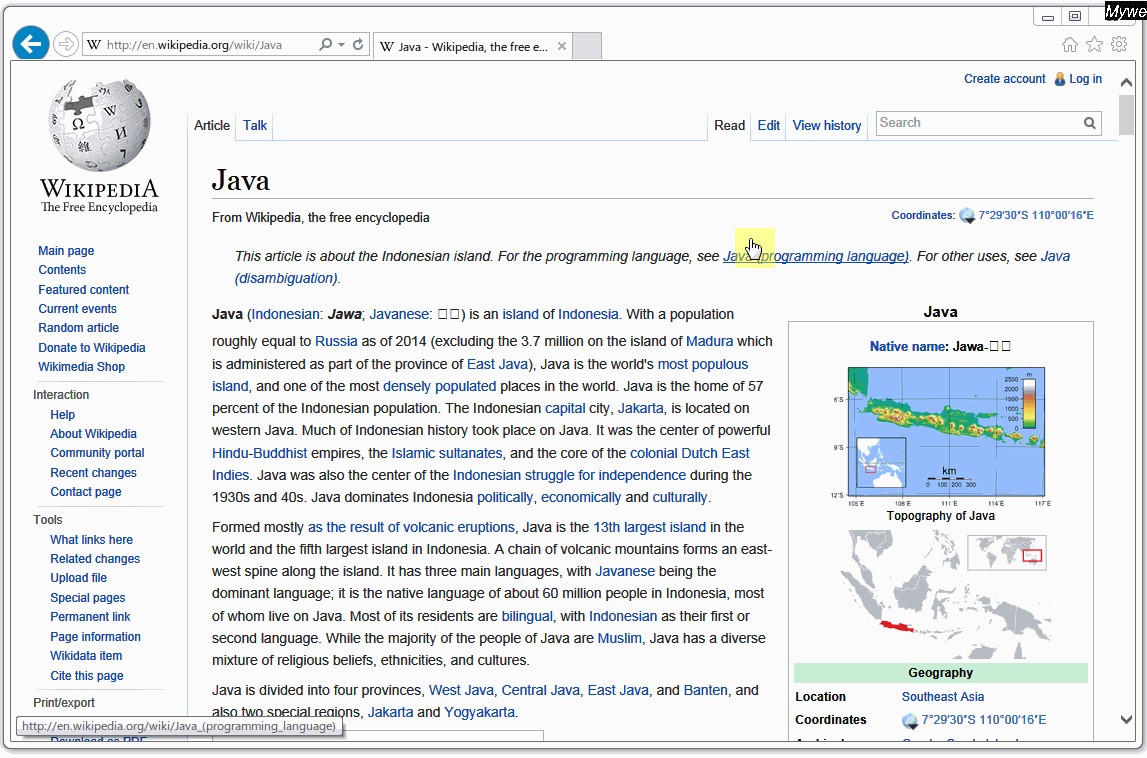This screenshot has height=758, width=1147.
Task: Click the Favorites star icon
Action: tap(1094, 45)
